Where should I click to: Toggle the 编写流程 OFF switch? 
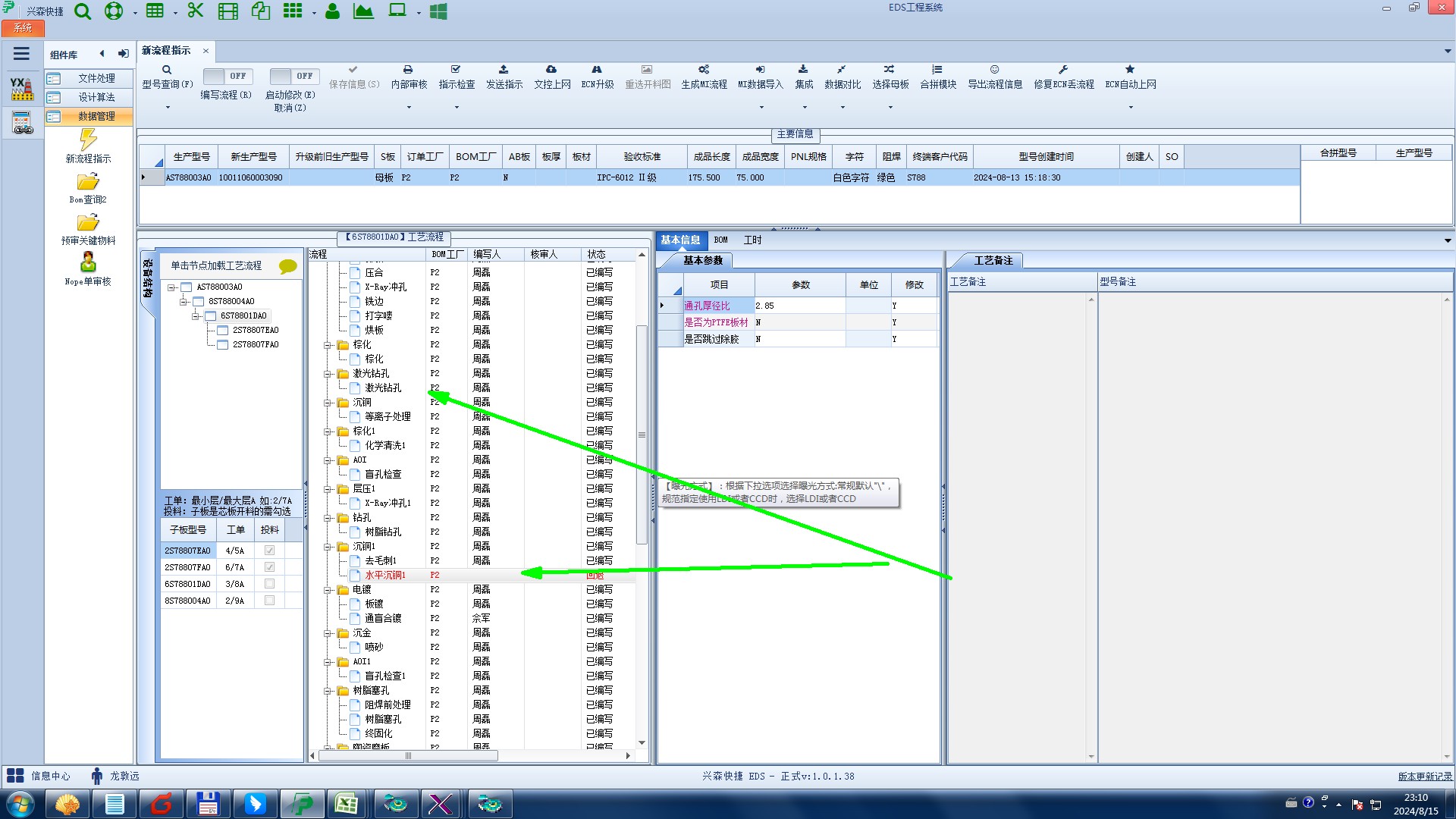[226, 76]
